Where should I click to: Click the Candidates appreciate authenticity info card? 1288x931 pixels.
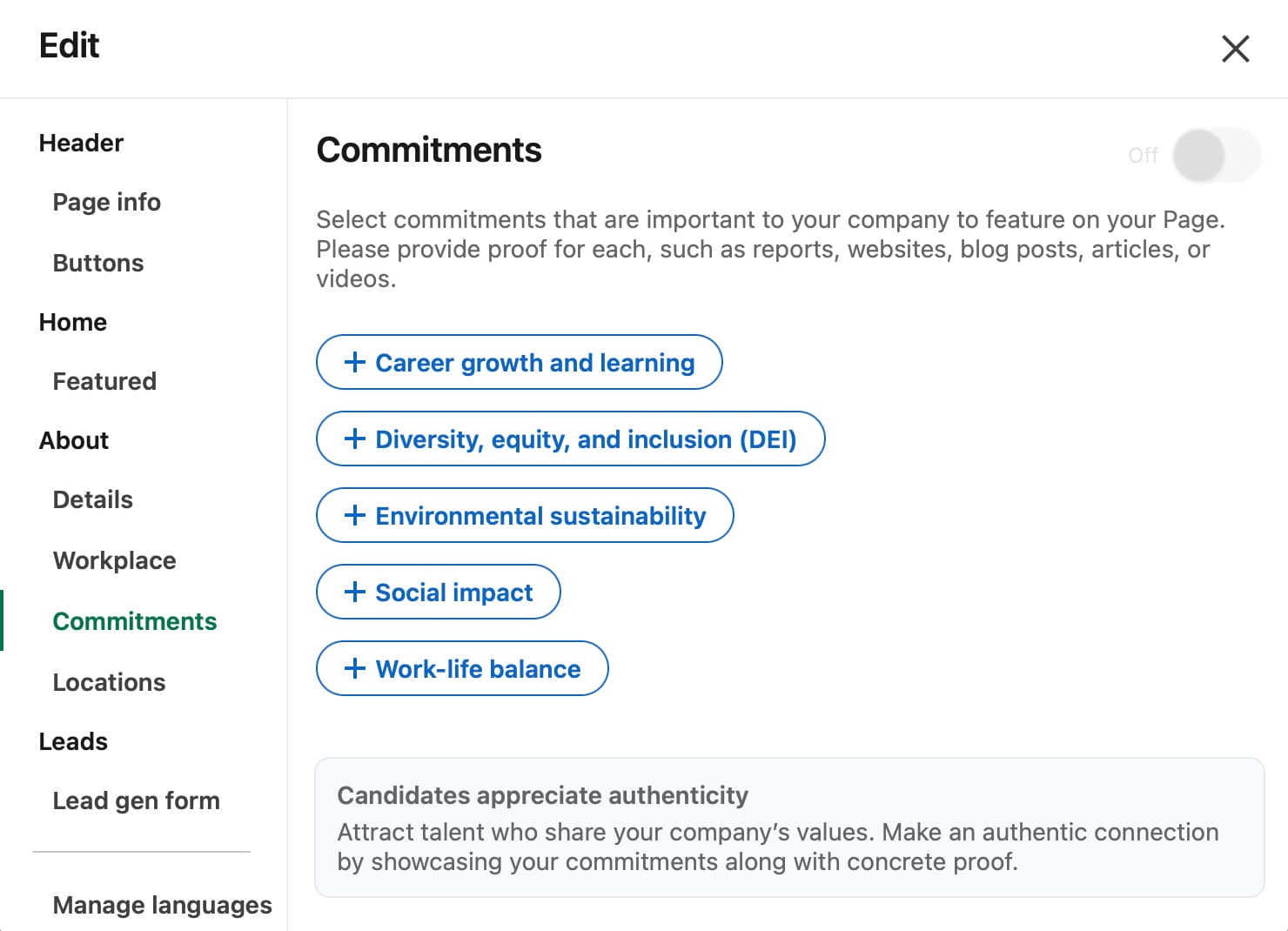point(789,827)
